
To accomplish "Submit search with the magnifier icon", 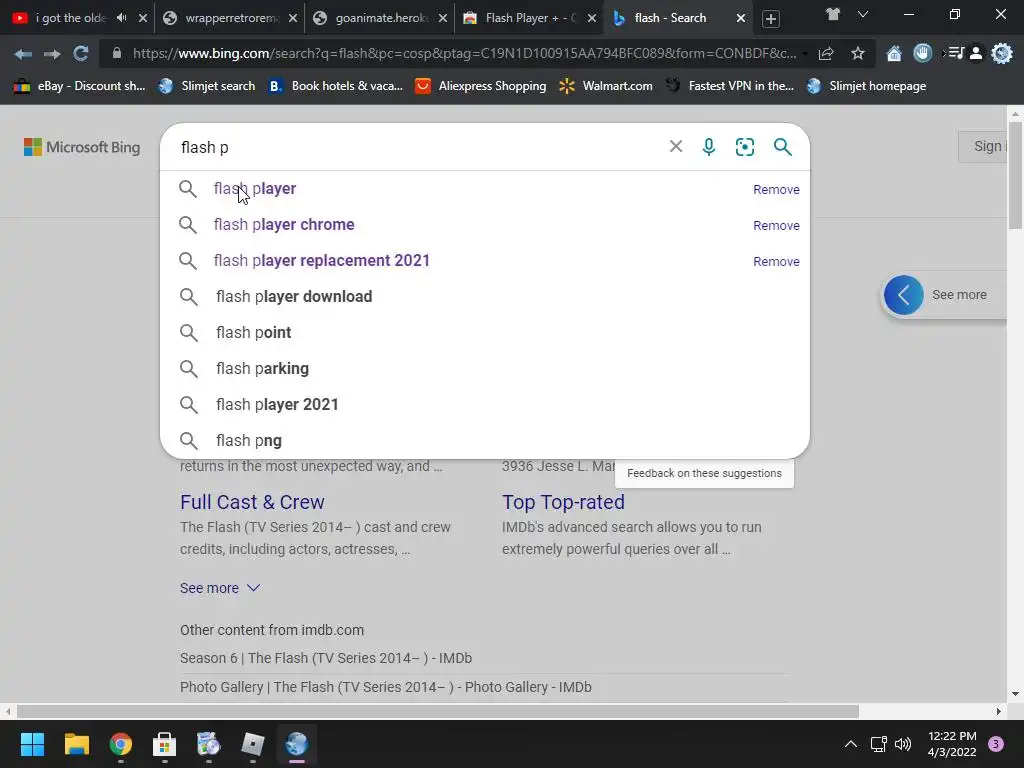I will (782, 147).
